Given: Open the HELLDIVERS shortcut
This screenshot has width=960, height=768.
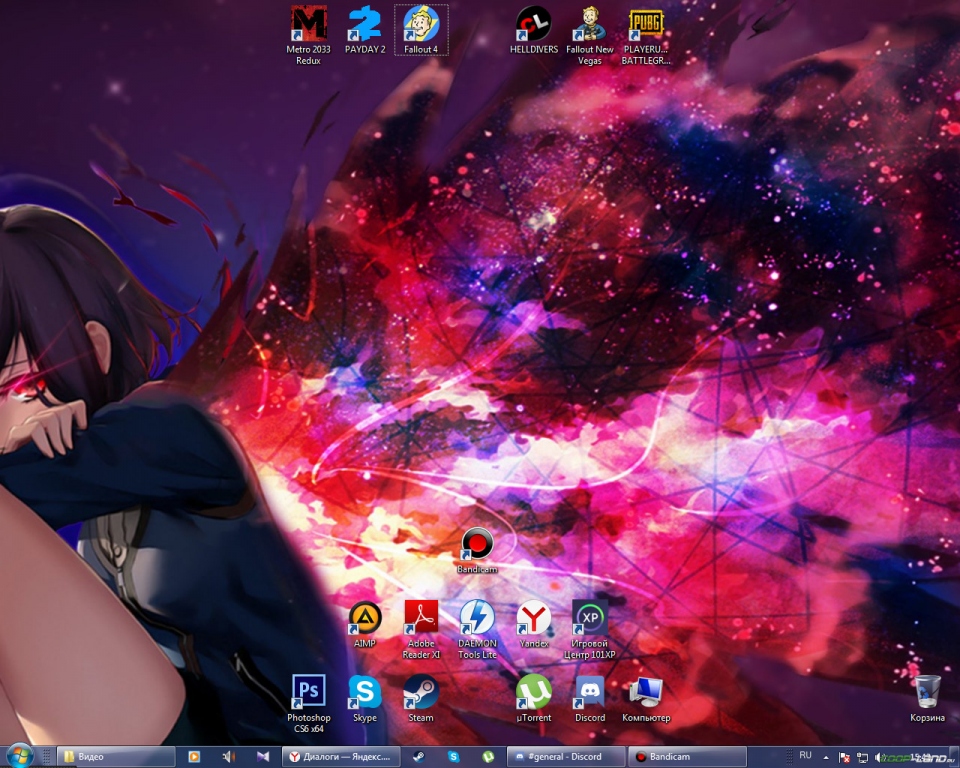Looking at the screenshot, I should [x=533, y=31].
